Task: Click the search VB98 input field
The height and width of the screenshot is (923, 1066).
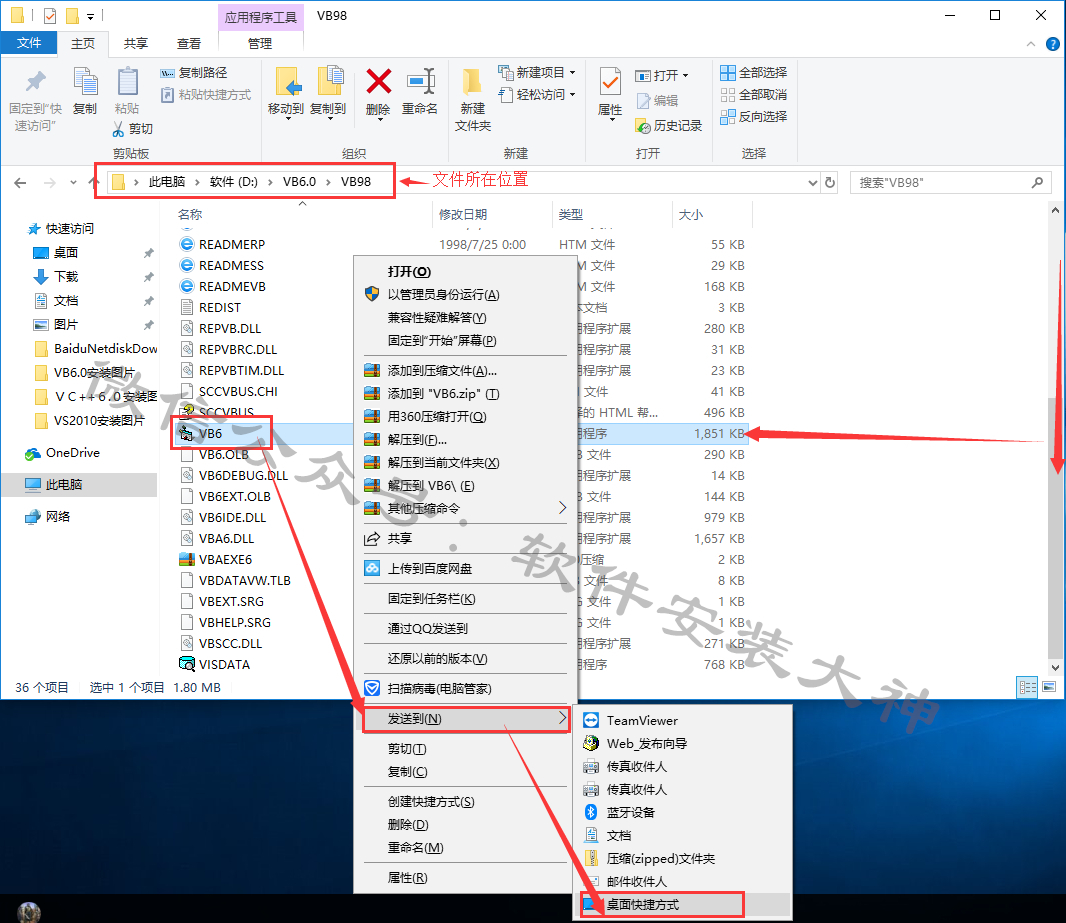Action: [x=942, y=182]
